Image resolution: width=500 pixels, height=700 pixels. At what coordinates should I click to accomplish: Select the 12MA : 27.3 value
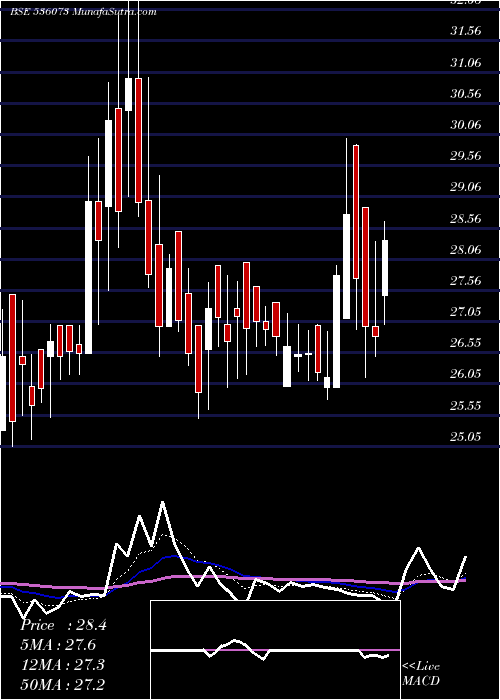pos(62,664)
